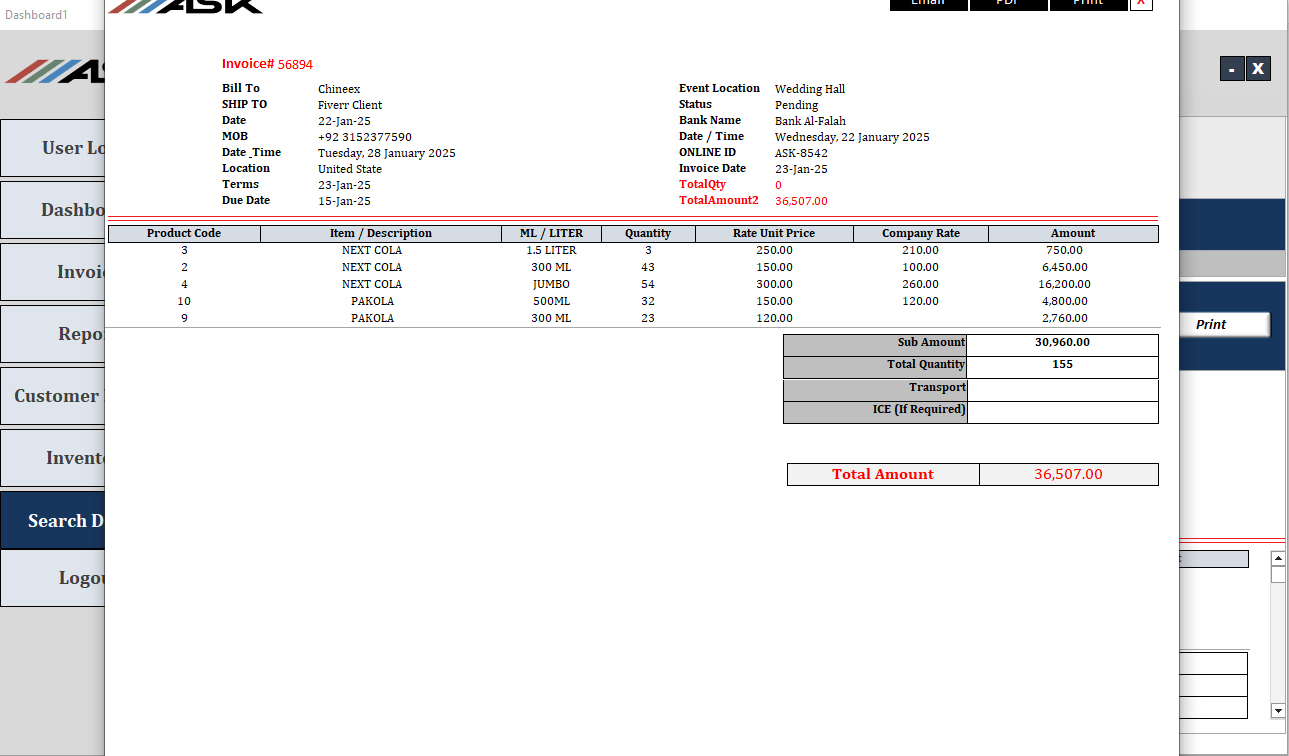This screenshot has width=1289, height=756.
Task: Click Item / Description column header
Action: coord(381,233)
